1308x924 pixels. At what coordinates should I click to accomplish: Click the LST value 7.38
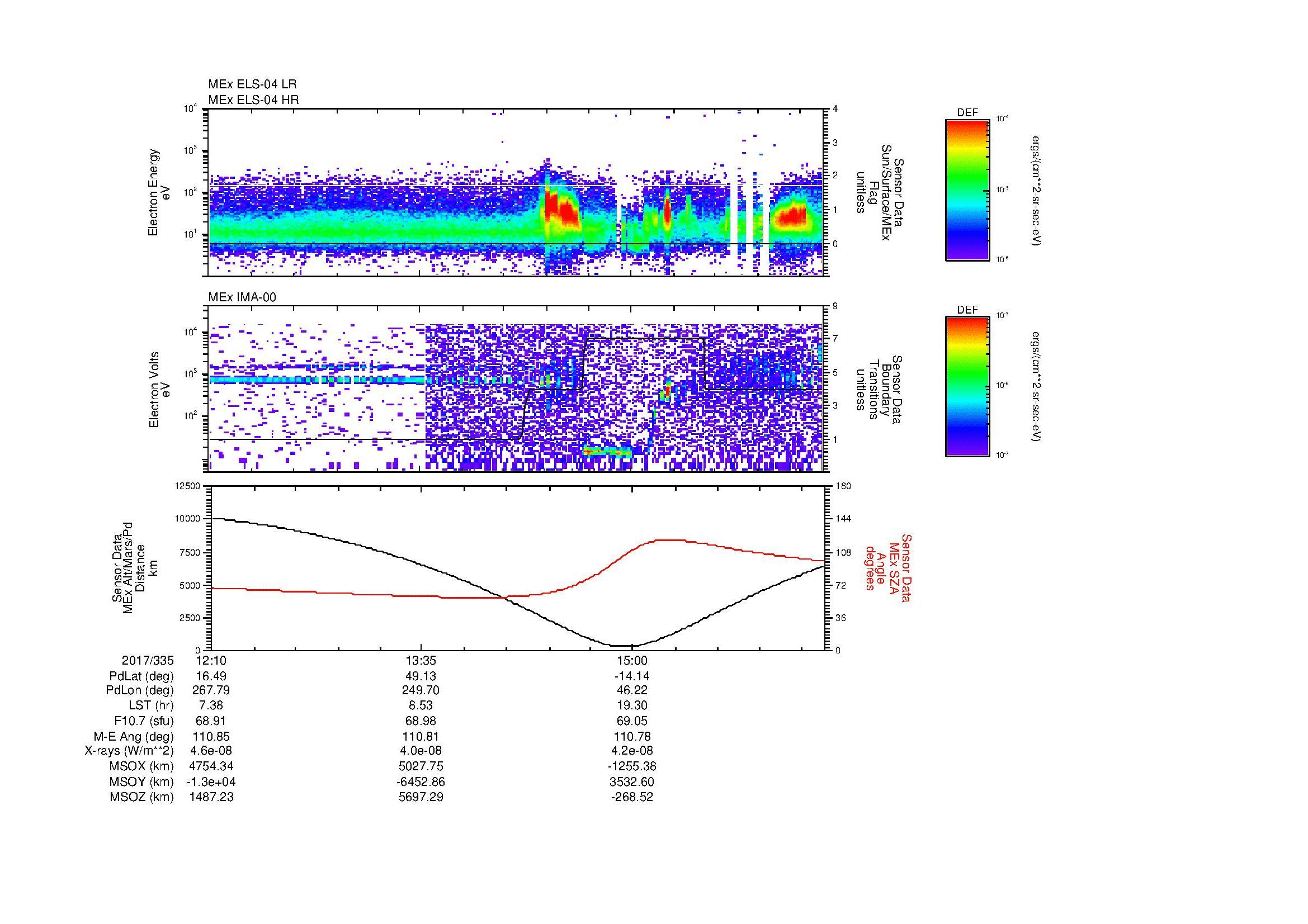tap(211, 705)
